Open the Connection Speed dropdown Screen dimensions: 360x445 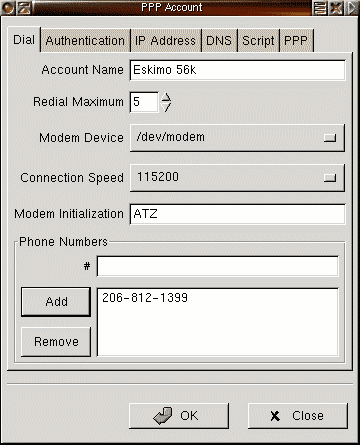[x=237, y=178]
